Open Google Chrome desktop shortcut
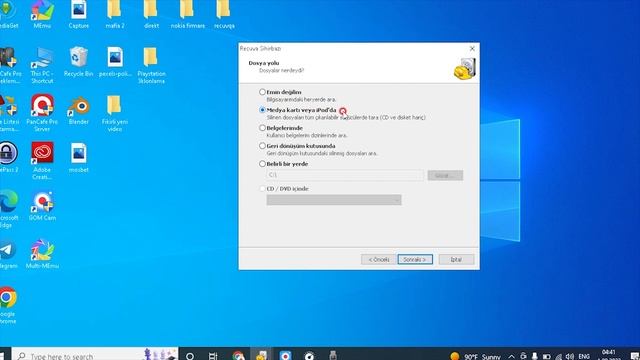 [x=7, y=305]
